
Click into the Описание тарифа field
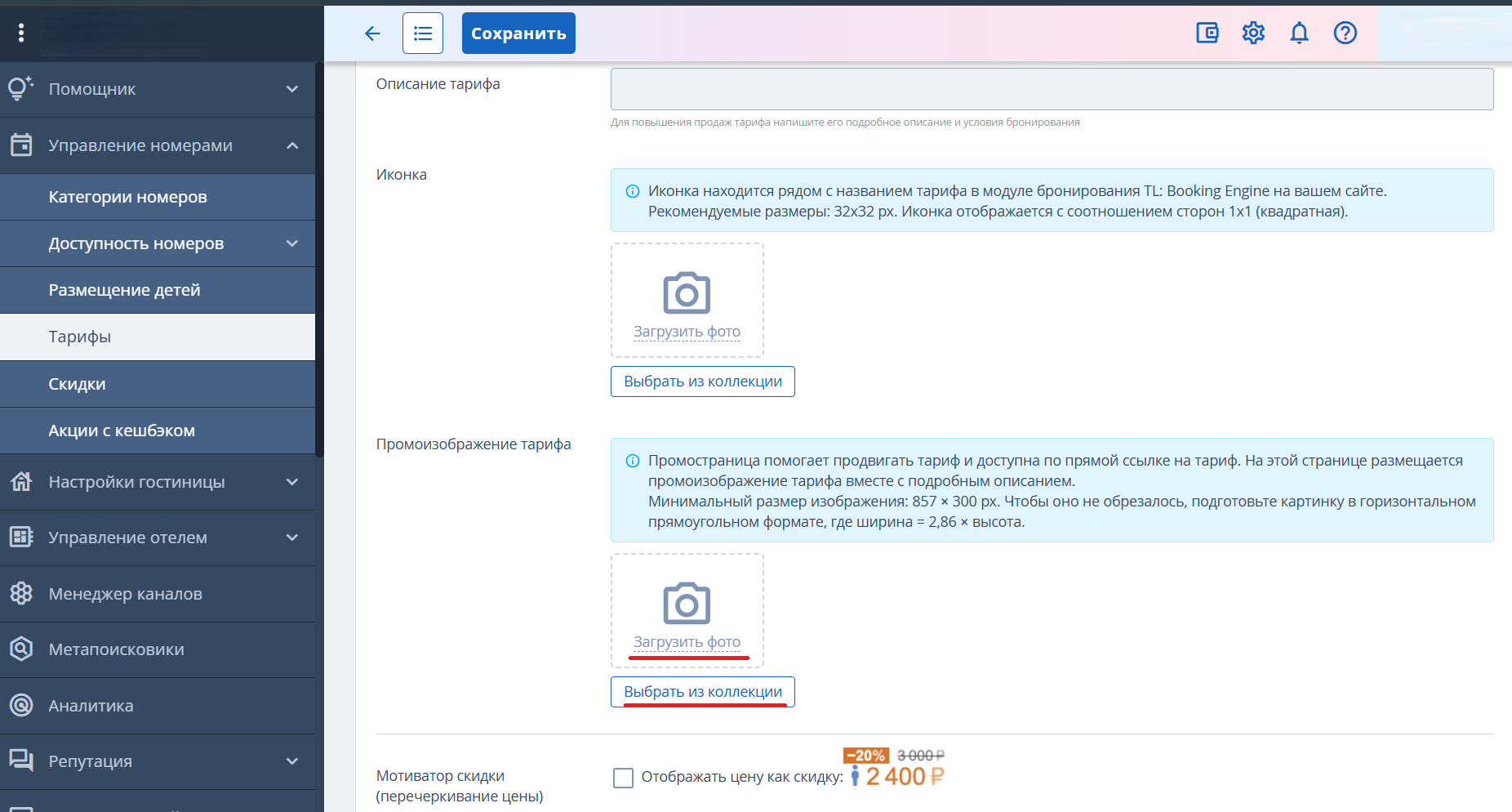(x=1052, y=89)
